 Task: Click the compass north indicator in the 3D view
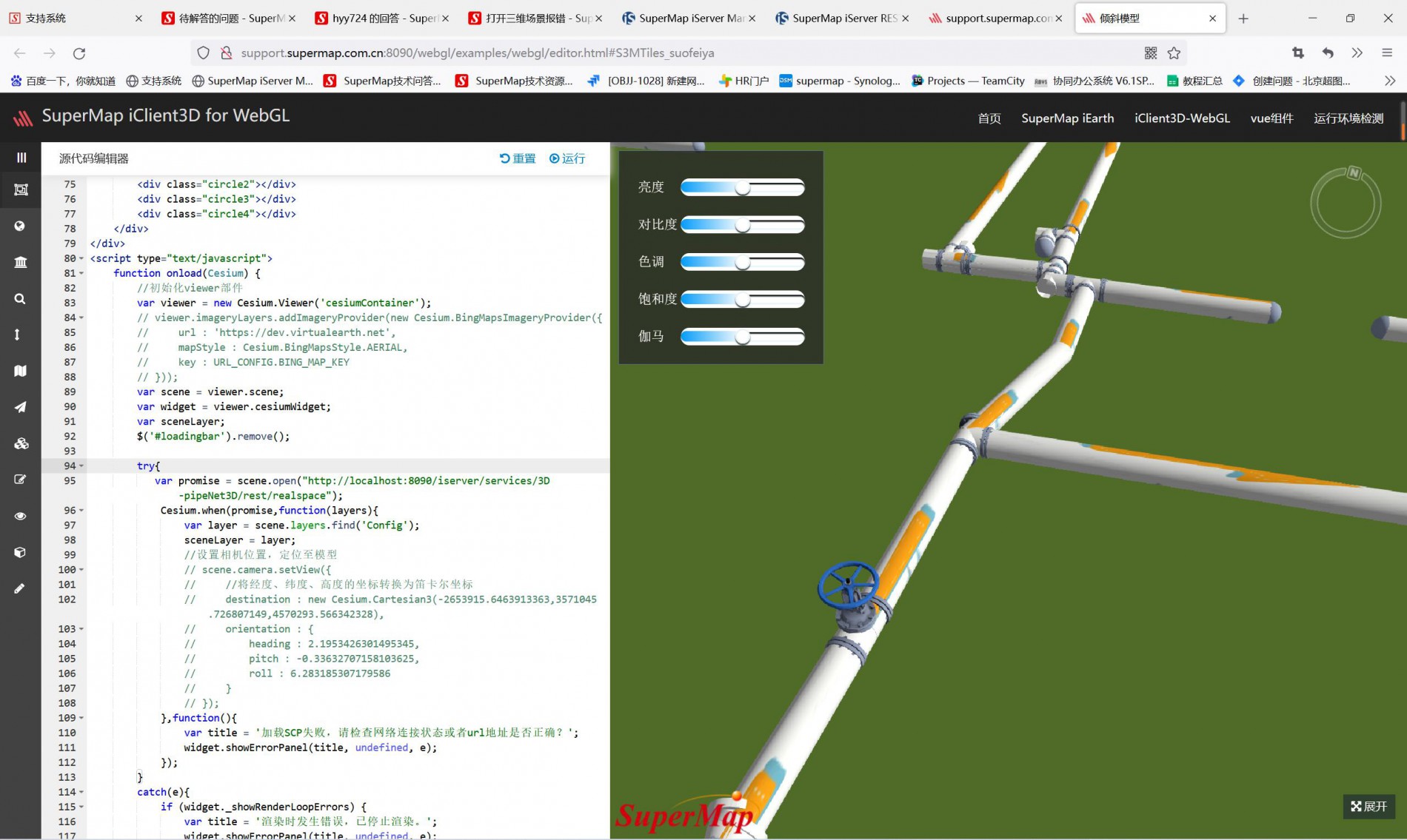coord(1354,172)
